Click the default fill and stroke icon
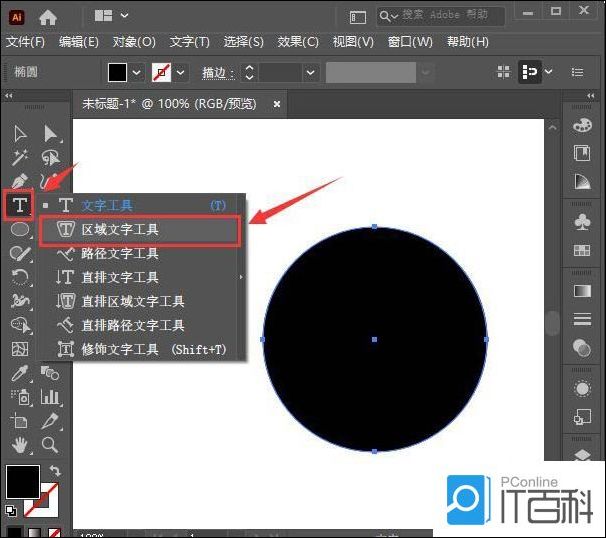The height and width of the screenshot is (538, 606). click(x=11, y=511)
